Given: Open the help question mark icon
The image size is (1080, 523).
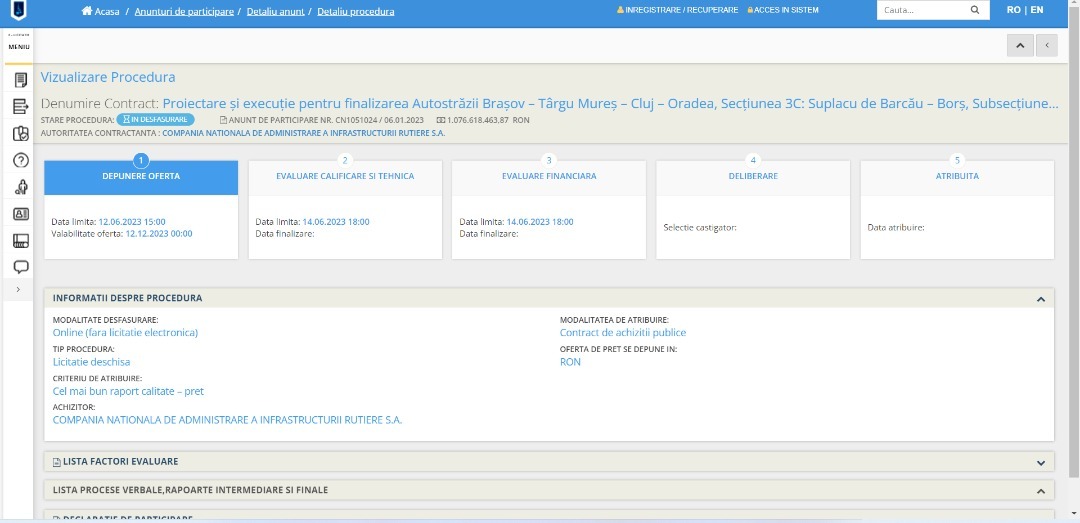Looking at the screenshot, I should [21, 161].
